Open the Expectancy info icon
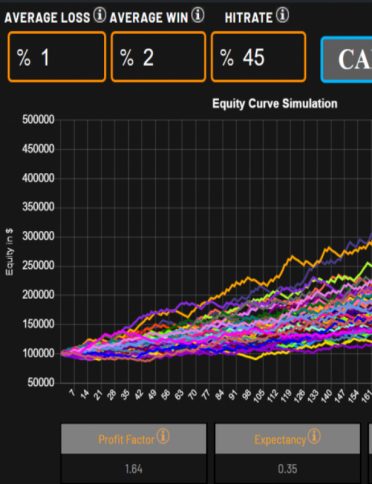This screenshot has width=372, height=484. 314,436
